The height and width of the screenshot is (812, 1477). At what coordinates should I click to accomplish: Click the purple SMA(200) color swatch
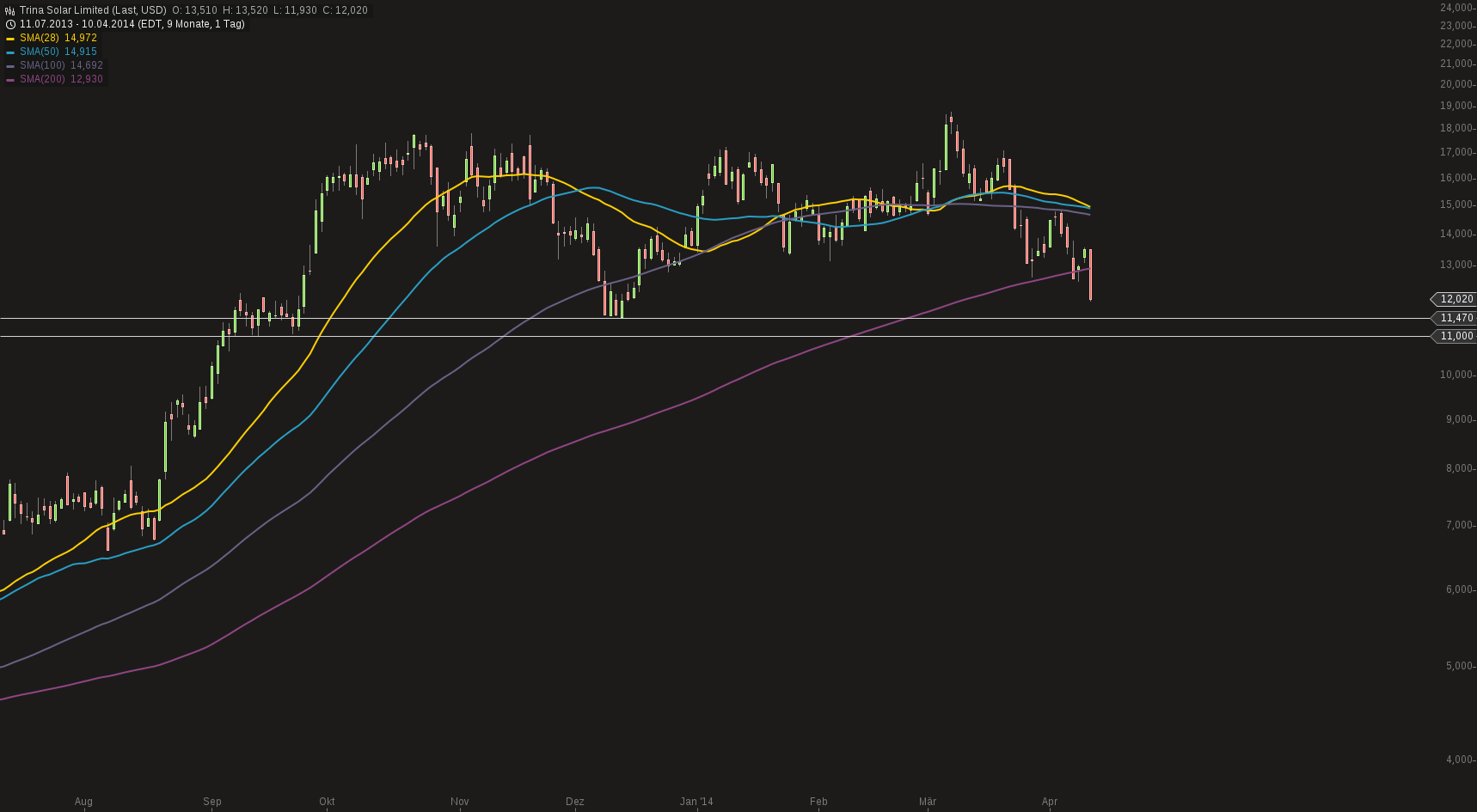pos(12,79)
